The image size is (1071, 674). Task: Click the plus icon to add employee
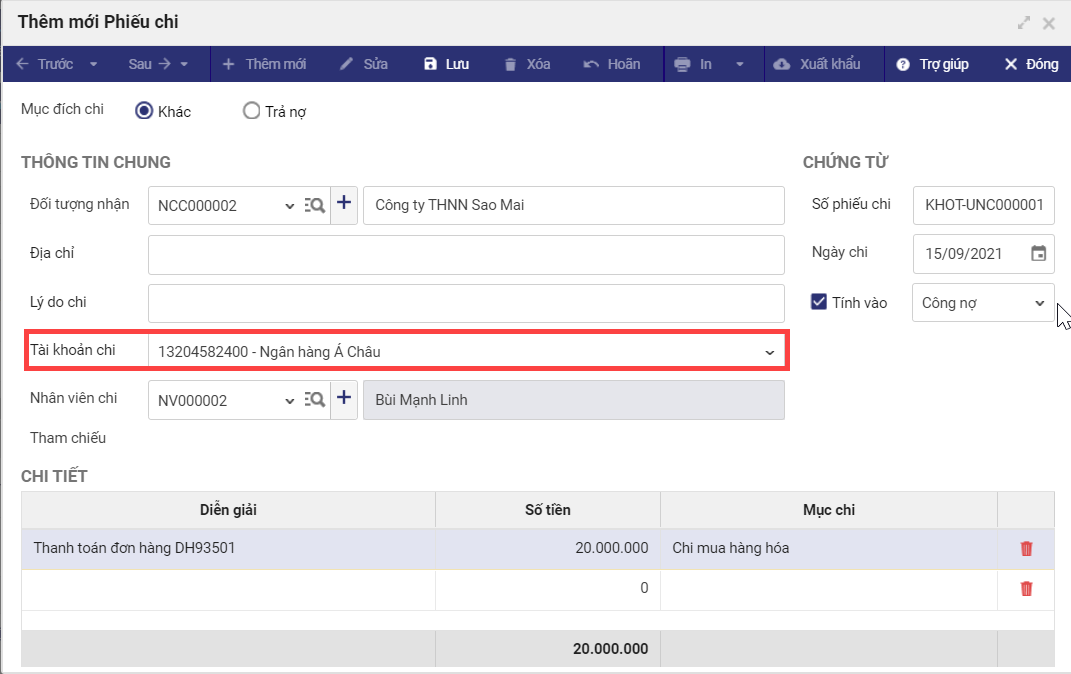click(344, 399)
